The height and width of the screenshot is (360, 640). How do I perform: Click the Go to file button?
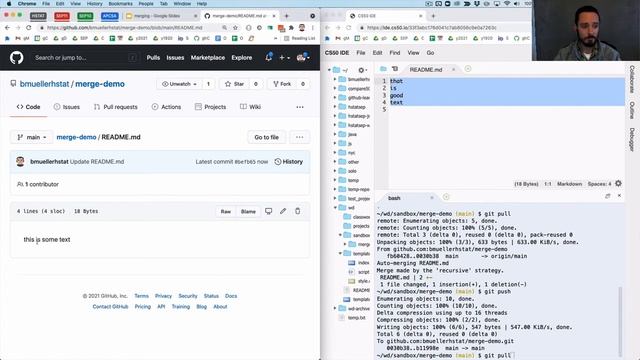pyautogui.click(x=267, y=137)
